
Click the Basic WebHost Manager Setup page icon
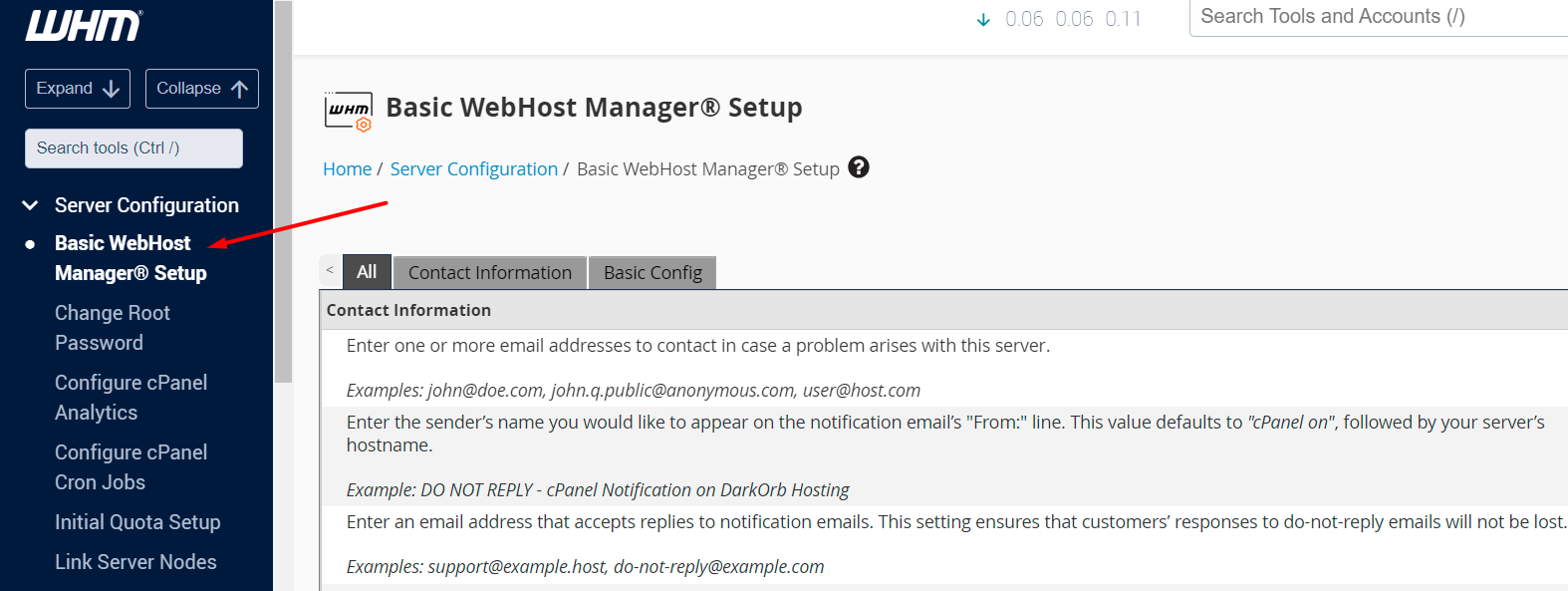point(349,111)
